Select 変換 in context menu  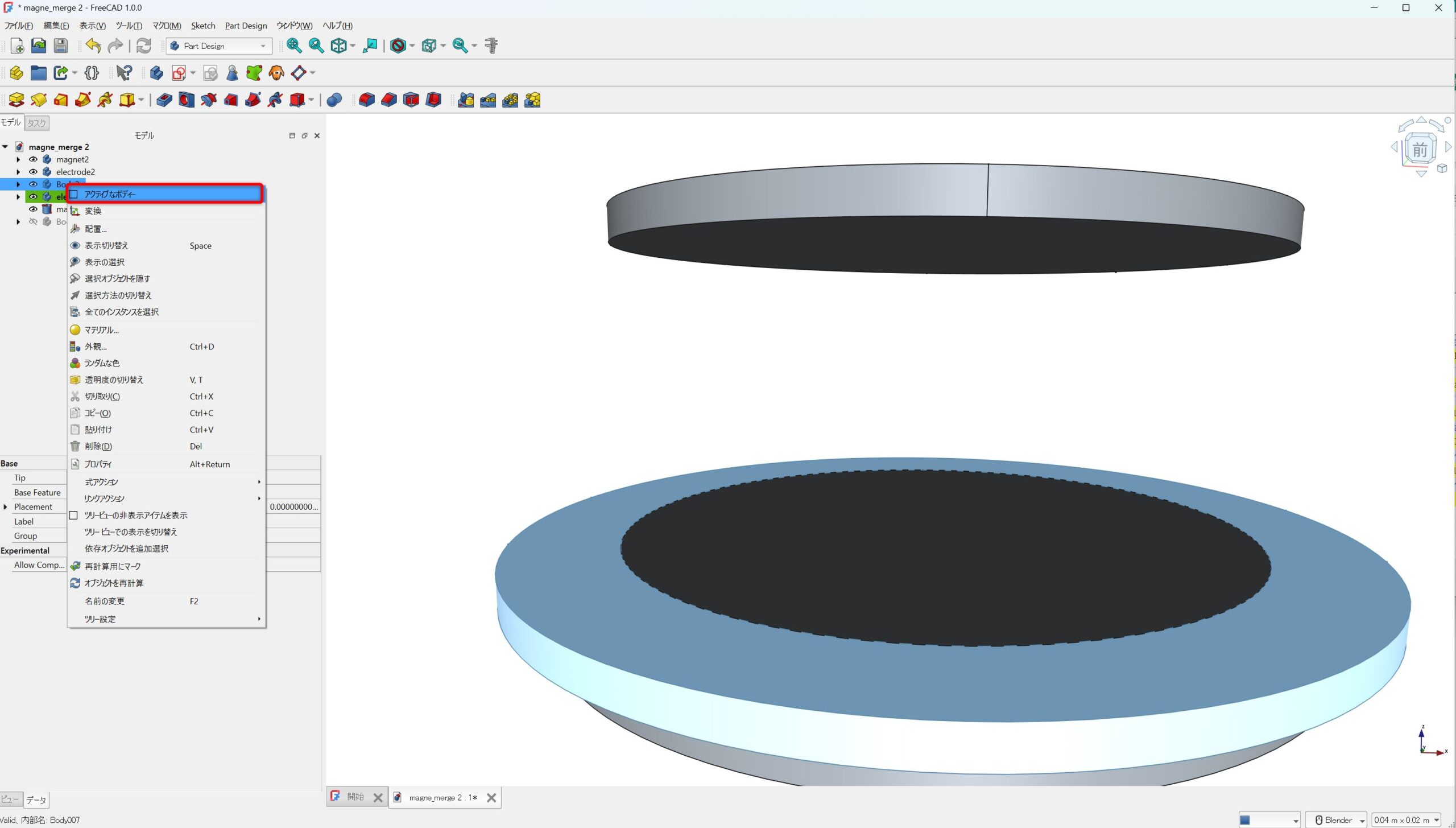166,211
